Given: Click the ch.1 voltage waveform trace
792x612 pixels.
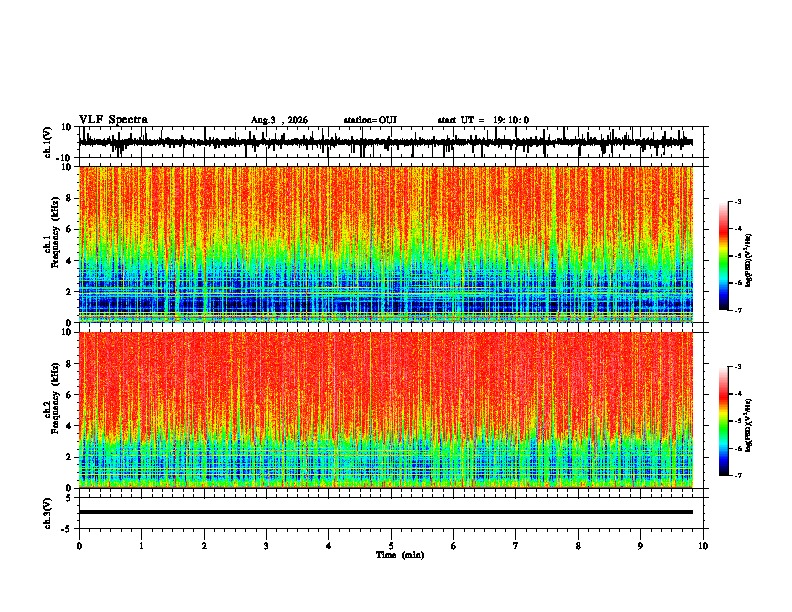Looking at the screenshot, I should [x=385, y=142].
